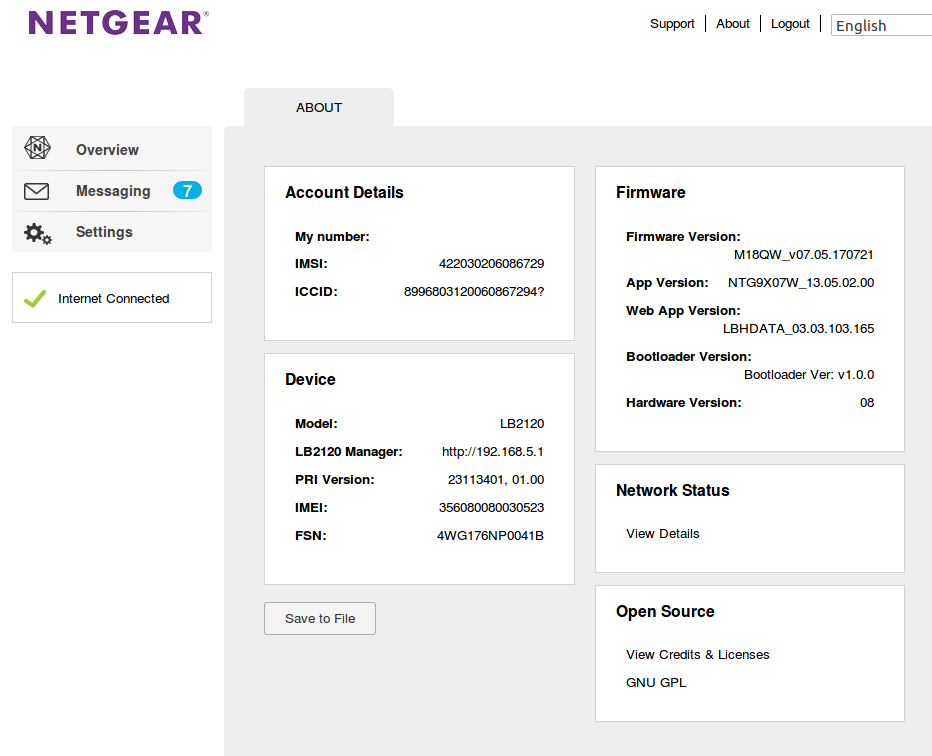
Task: Click PRI Version value 23113401, 01.00
Action: 496,480
